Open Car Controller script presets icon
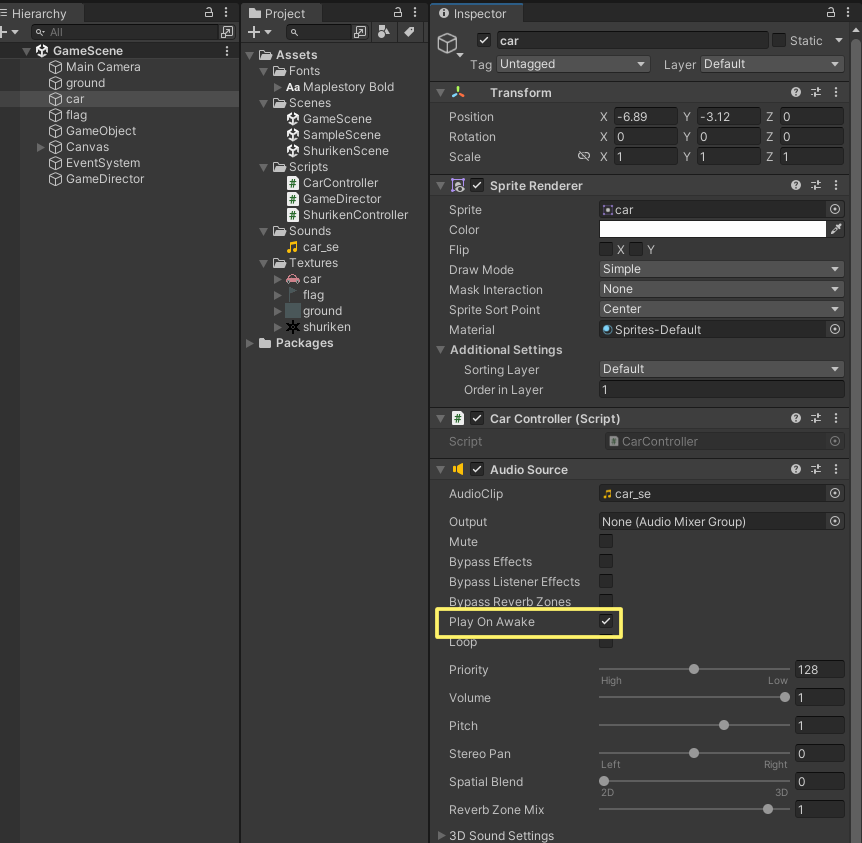The width and height of the screenshot is (862, 843). coord(816,418)
